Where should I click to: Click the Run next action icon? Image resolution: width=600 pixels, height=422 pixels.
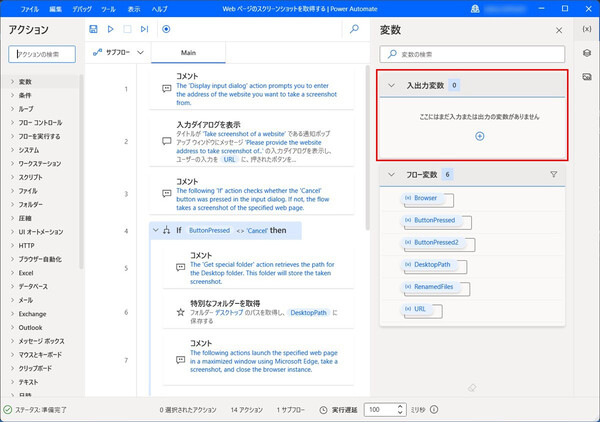(x=145, y=30)
